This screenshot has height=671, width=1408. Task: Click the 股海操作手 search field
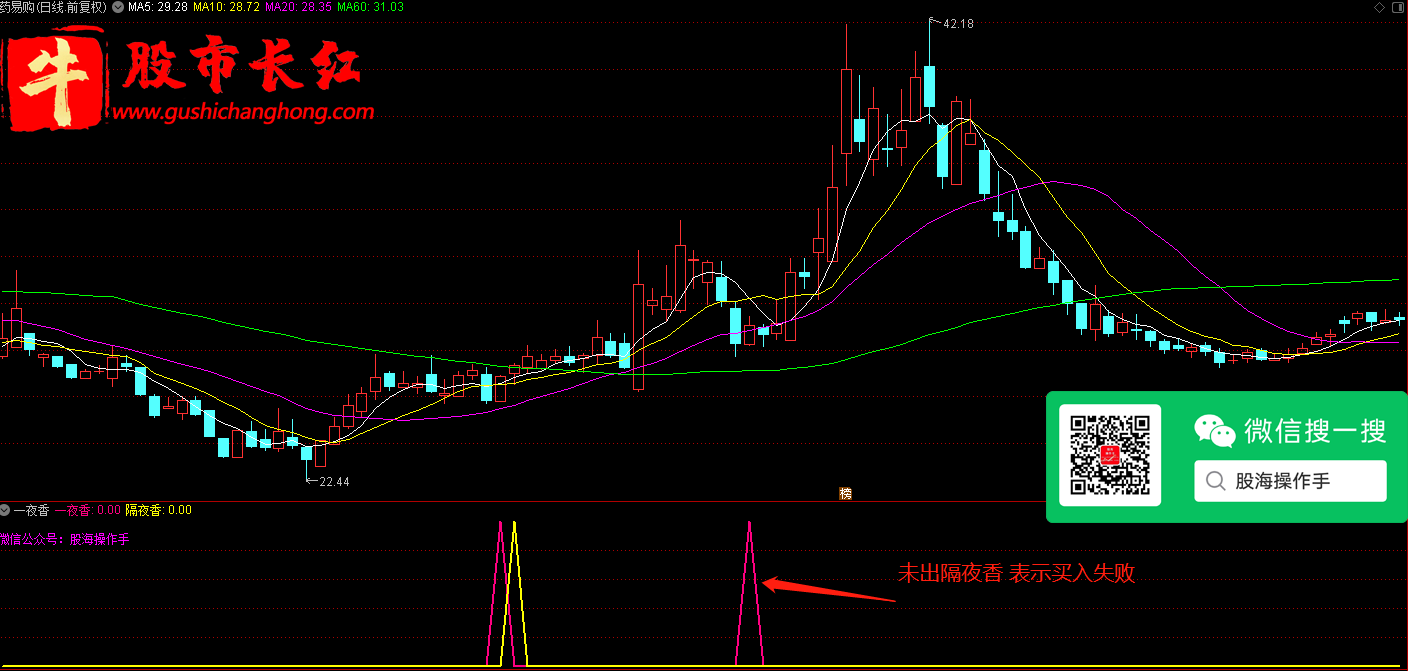pyautogui.click(x=1290, y=481)
